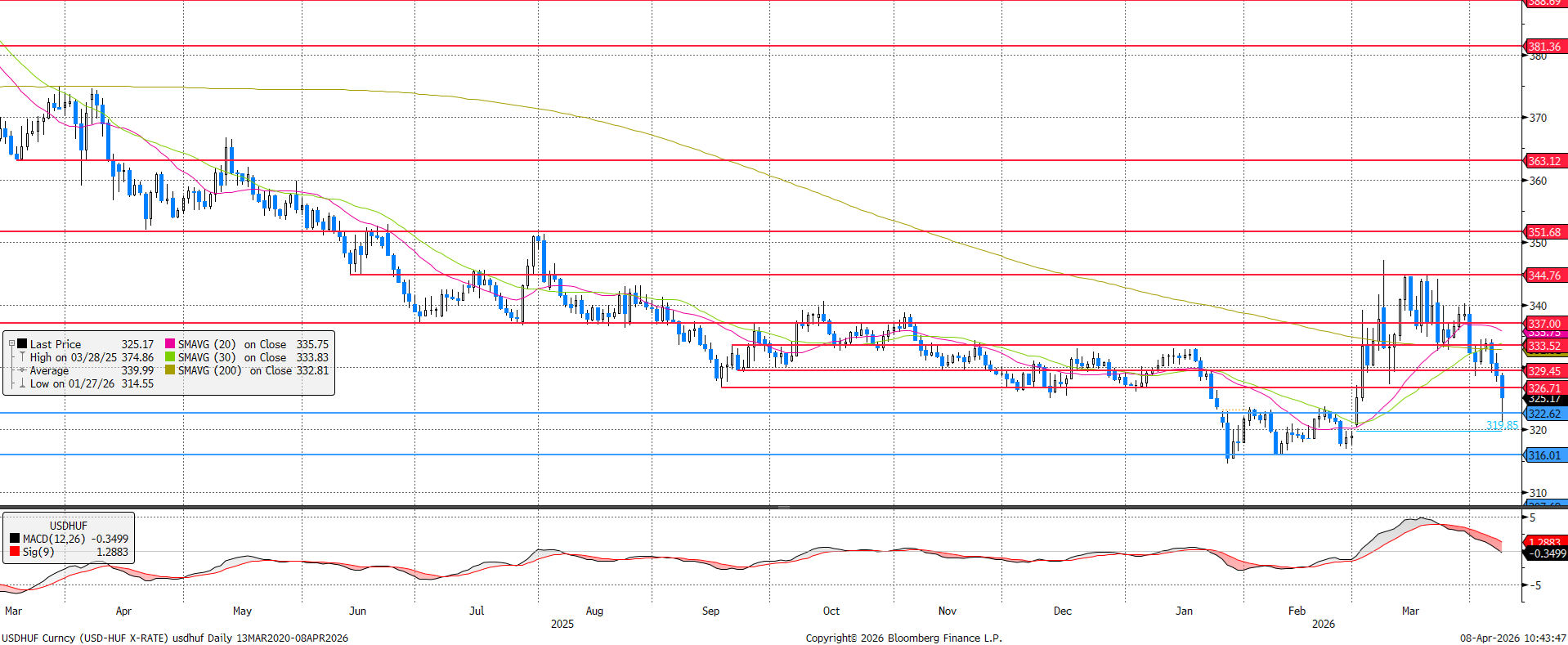Select the red Sig(9) legend swatch

[15, 552]
